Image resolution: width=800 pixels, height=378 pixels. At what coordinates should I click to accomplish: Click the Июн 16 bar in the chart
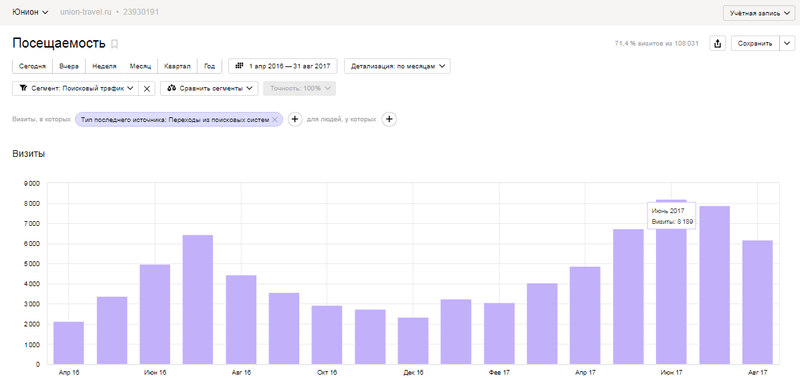pos(155,314)
